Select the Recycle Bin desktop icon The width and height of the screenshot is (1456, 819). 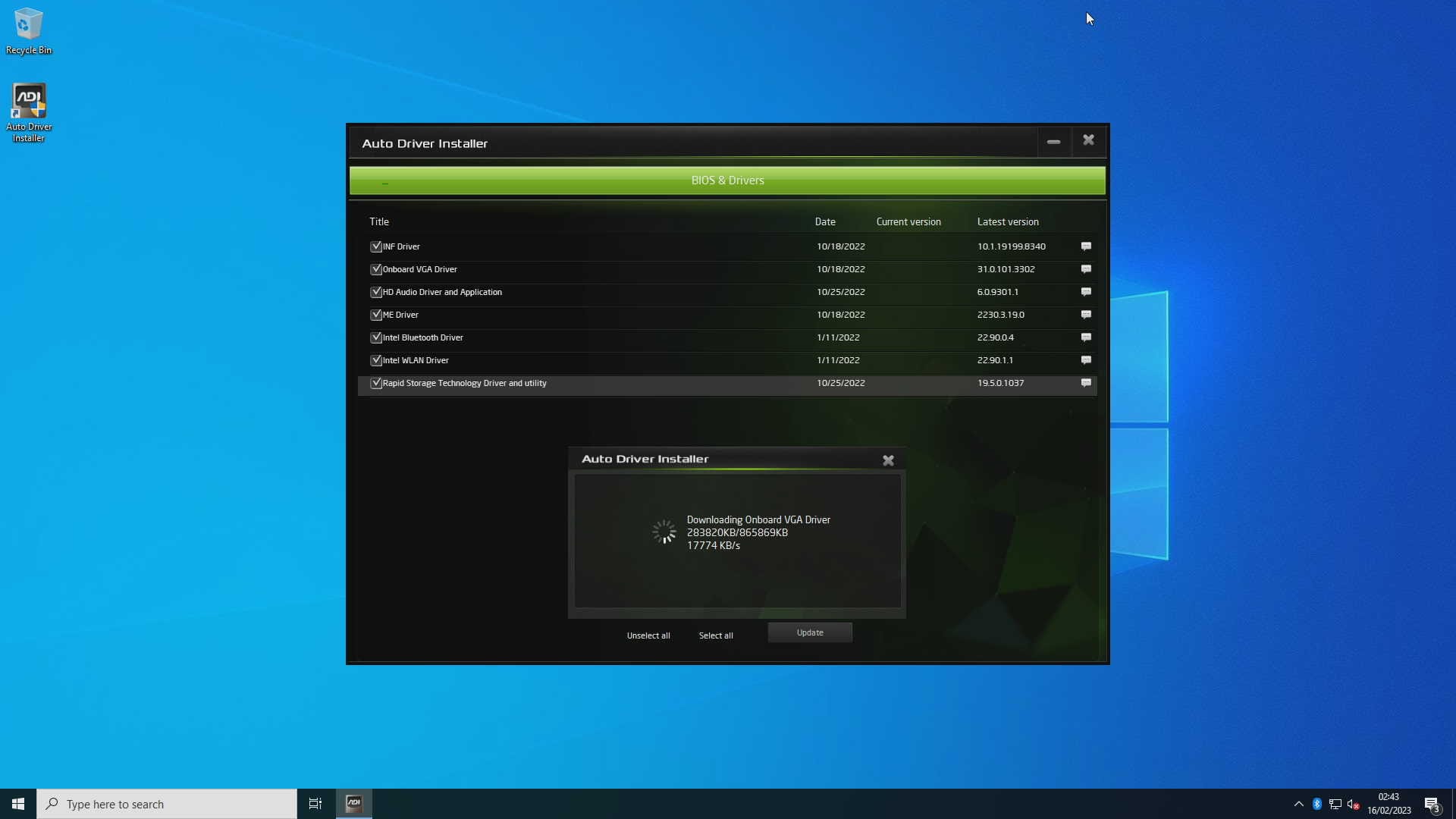[x=29, y=31]
